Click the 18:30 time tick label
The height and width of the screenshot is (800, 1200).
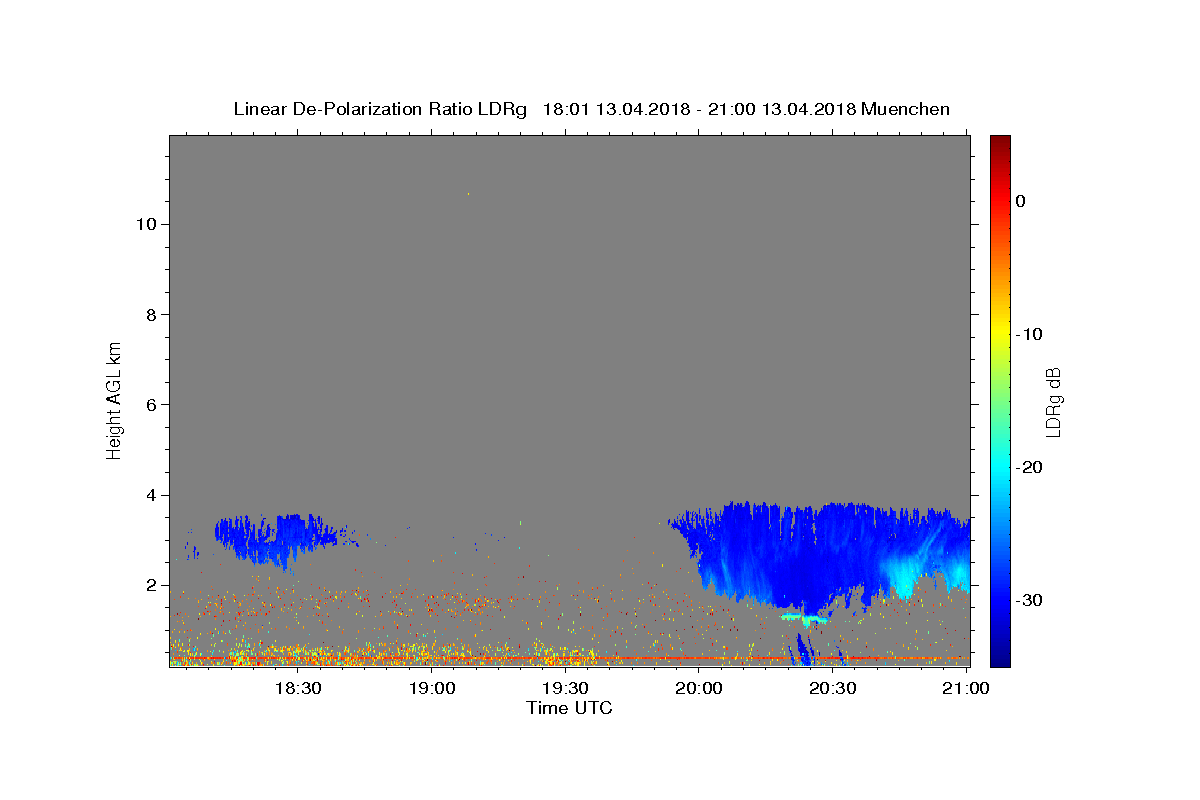point(297,688)
